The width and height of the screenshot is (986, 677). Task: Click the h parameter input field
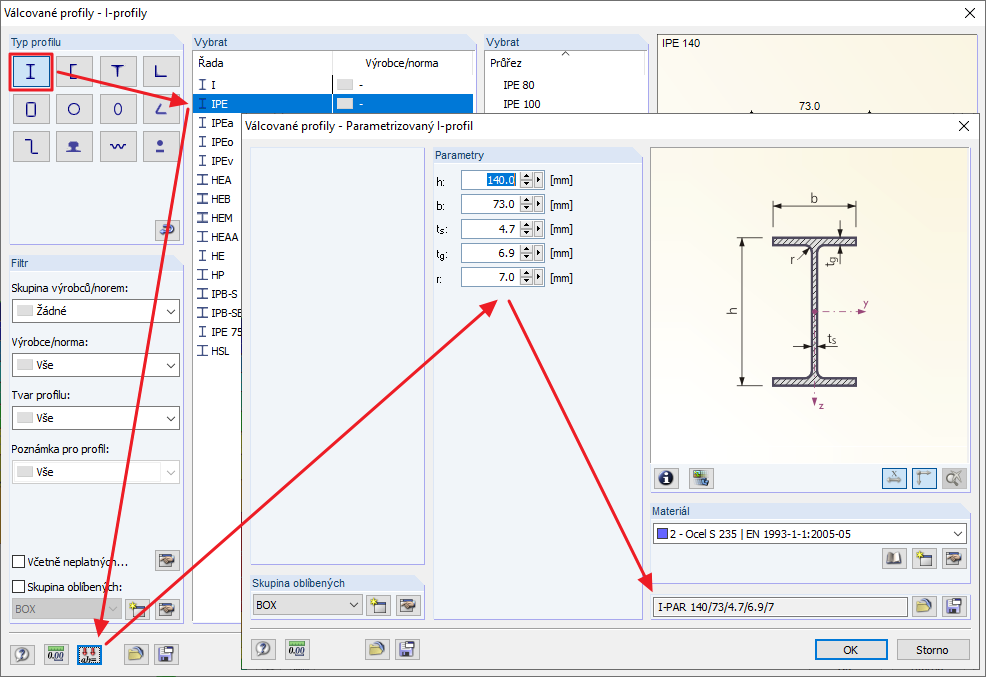(x=490, y=180)
